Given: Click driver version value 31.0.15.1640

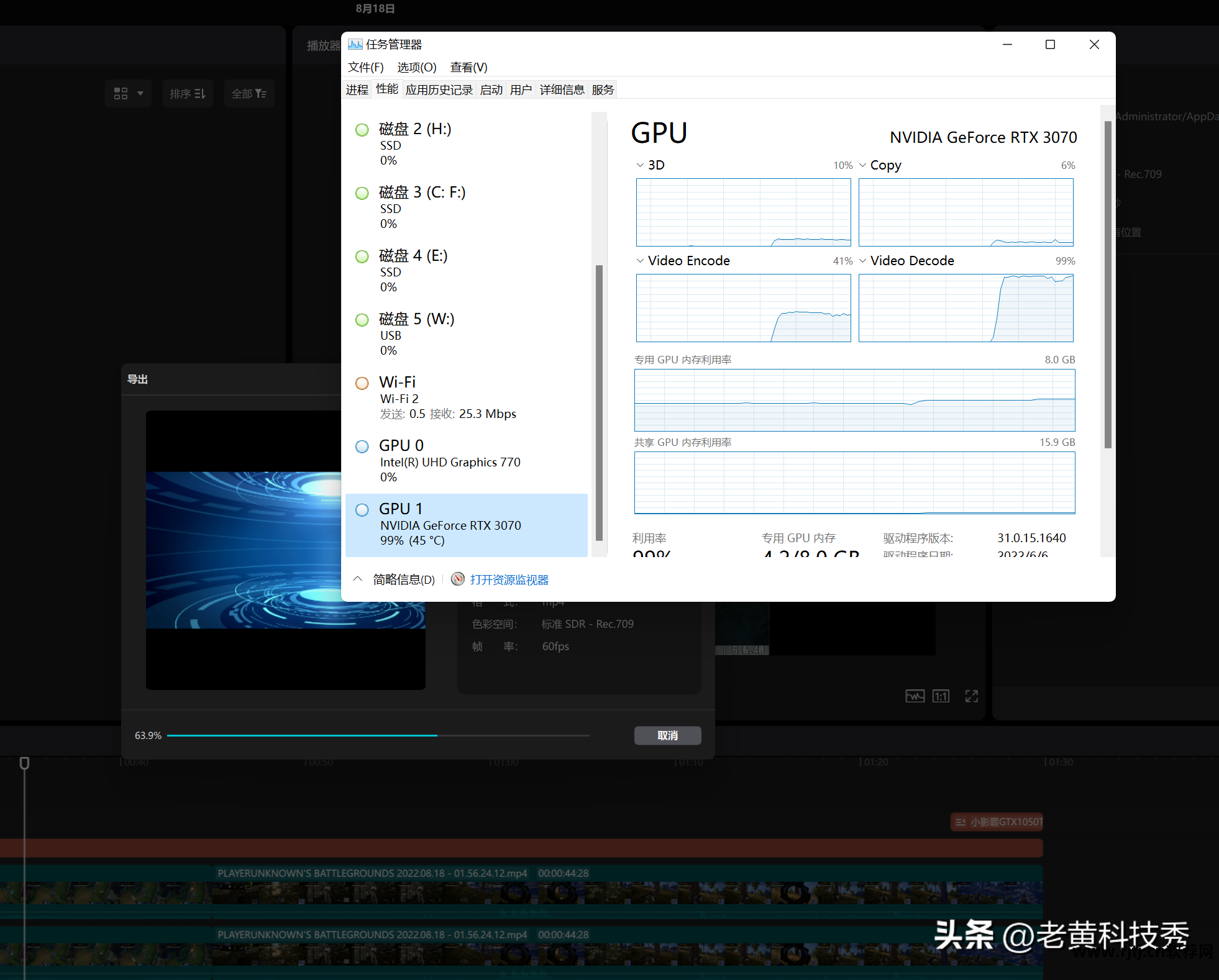Looking at the screenshot, I should (x=1031, y=538).
